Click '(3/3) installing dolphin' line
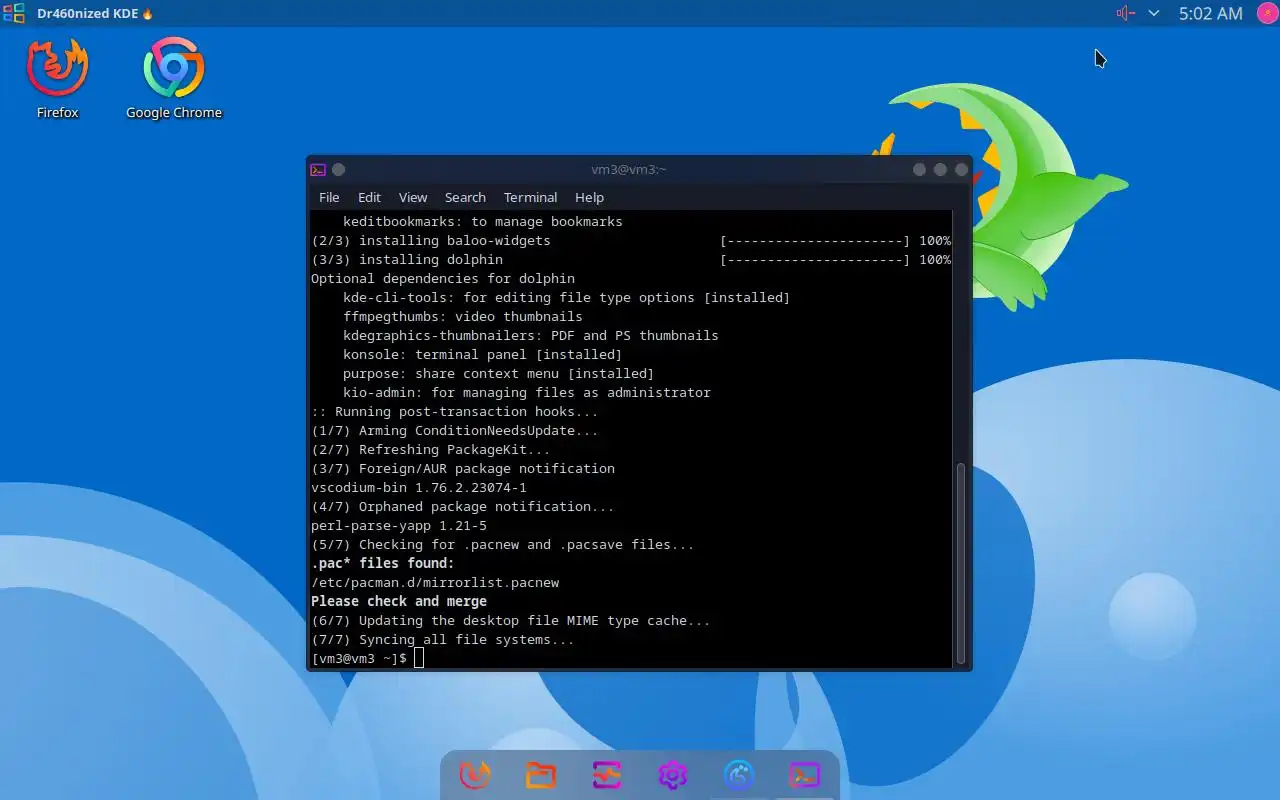This screenshot has height=800, width=1280. click(407, 259)
